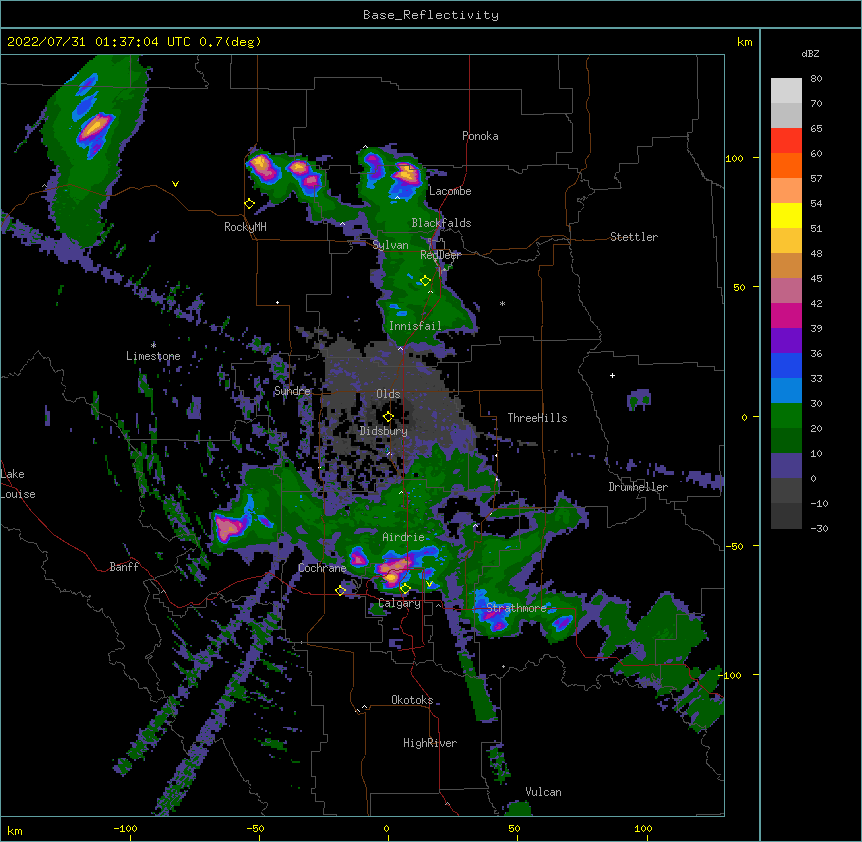Click the Airdrie city label
Viewport: 862px width, 842px height.
tap(404, 537)
